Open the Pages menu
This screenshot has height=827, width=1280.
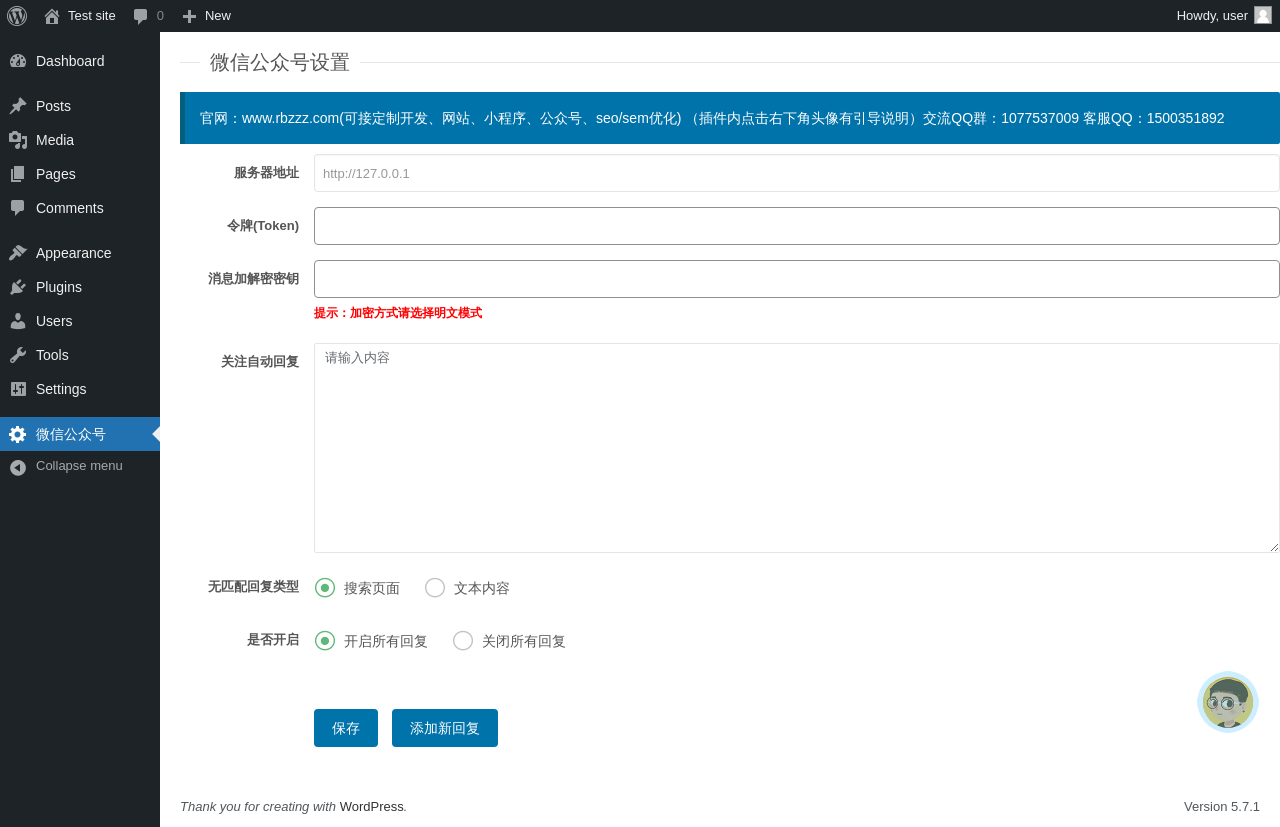coord(80,174)
